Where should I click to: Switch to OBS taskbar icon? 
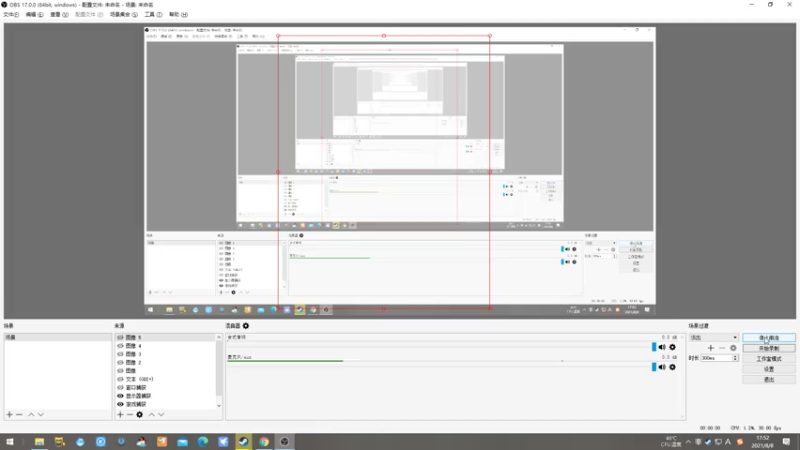pyautogui.click(x=285, y=442)
